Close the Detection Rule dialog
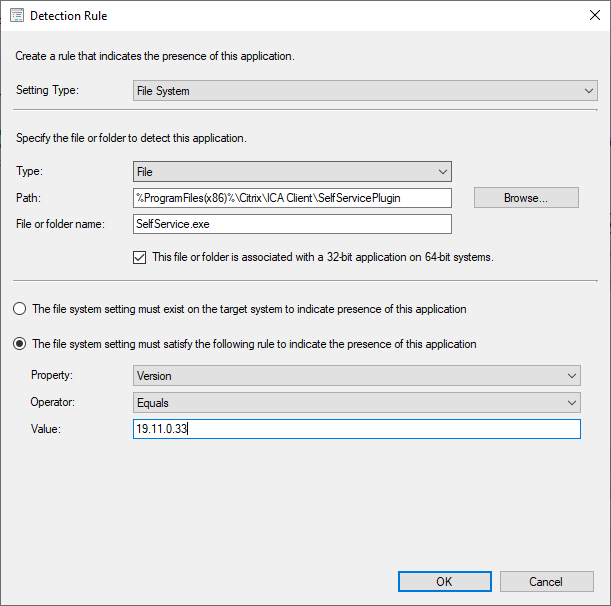The image size is (611, 606). coord(595,15)
